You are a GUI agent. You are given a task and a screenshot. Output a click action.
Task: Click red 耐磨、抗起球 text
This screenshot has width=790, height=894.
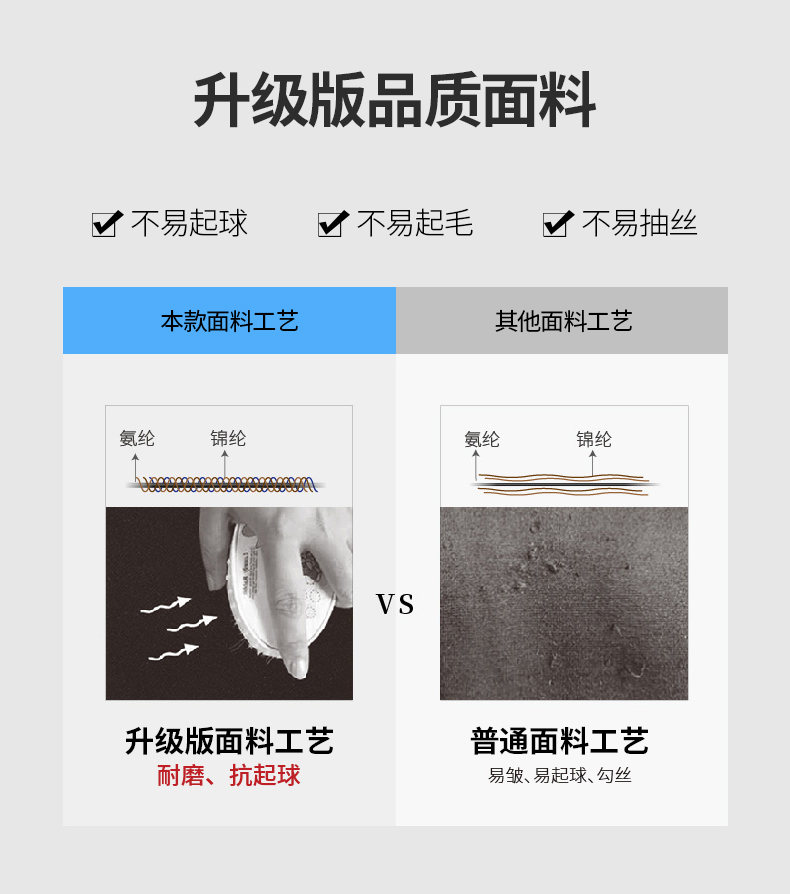click(x=229, y=775)
